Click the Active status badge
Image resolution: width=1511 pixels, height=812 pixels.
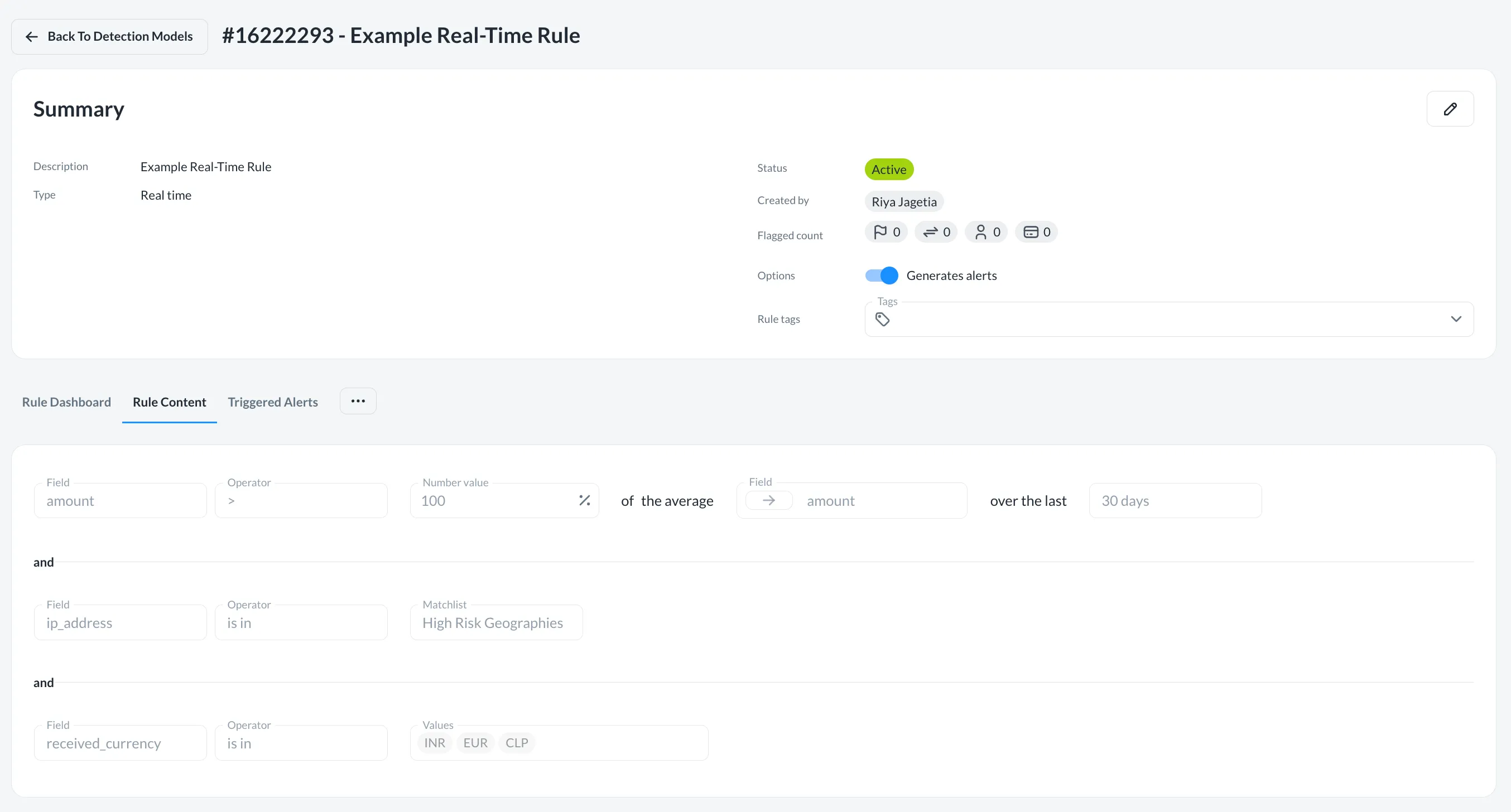[888, 170]
